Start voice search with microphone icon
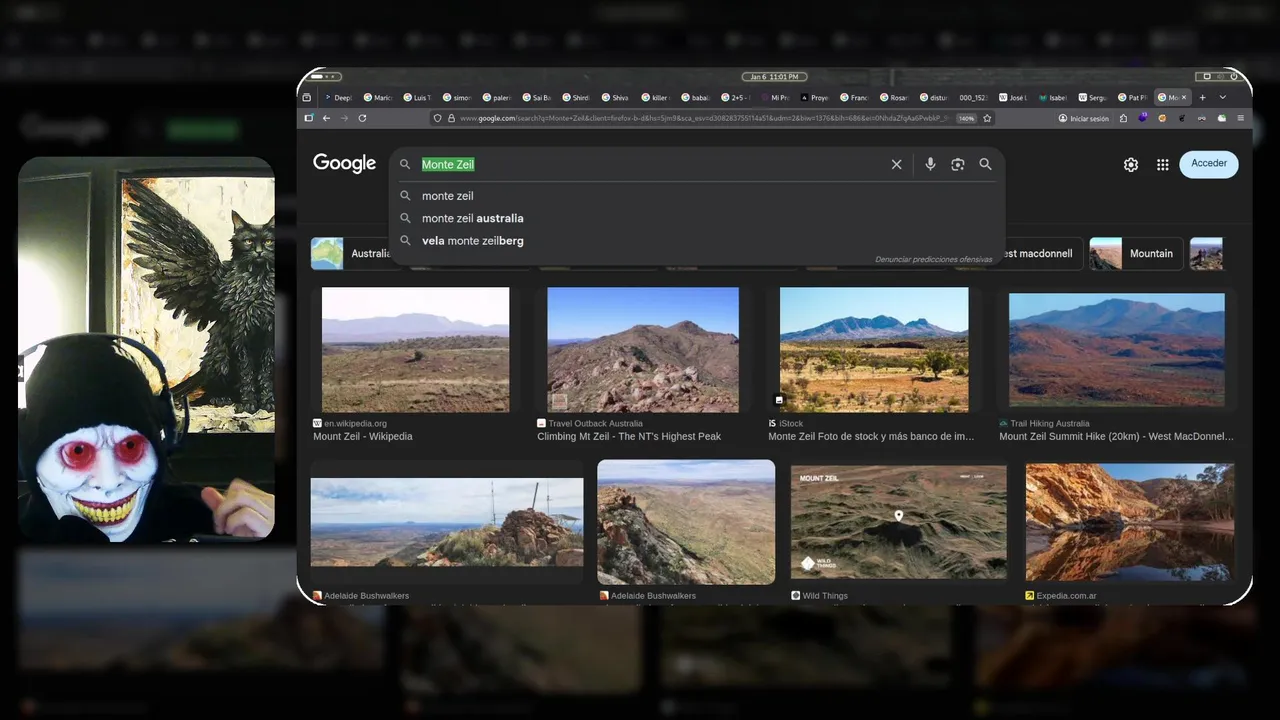The height and width of the screenshot is (720, 1280). coord(930,164)
